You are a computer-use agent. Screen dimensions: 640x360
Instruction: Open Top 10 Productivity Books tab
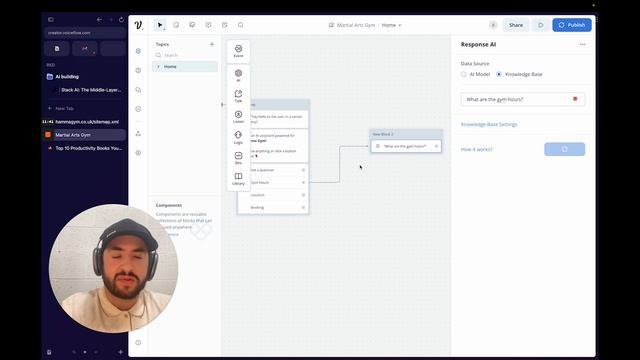84,148
